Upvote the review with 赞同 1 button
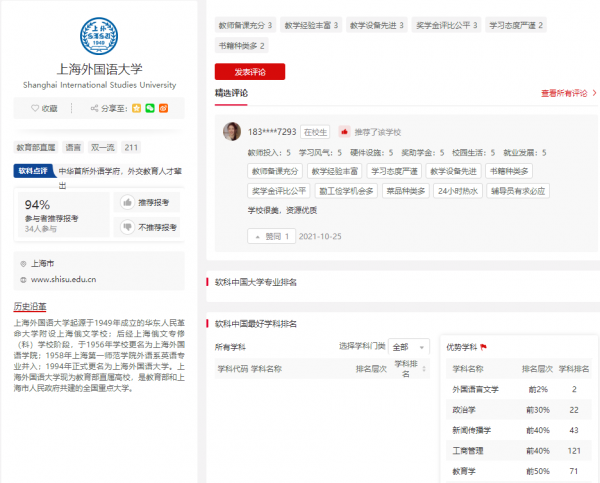Screen dimensions: 600x483 (271, 236)
